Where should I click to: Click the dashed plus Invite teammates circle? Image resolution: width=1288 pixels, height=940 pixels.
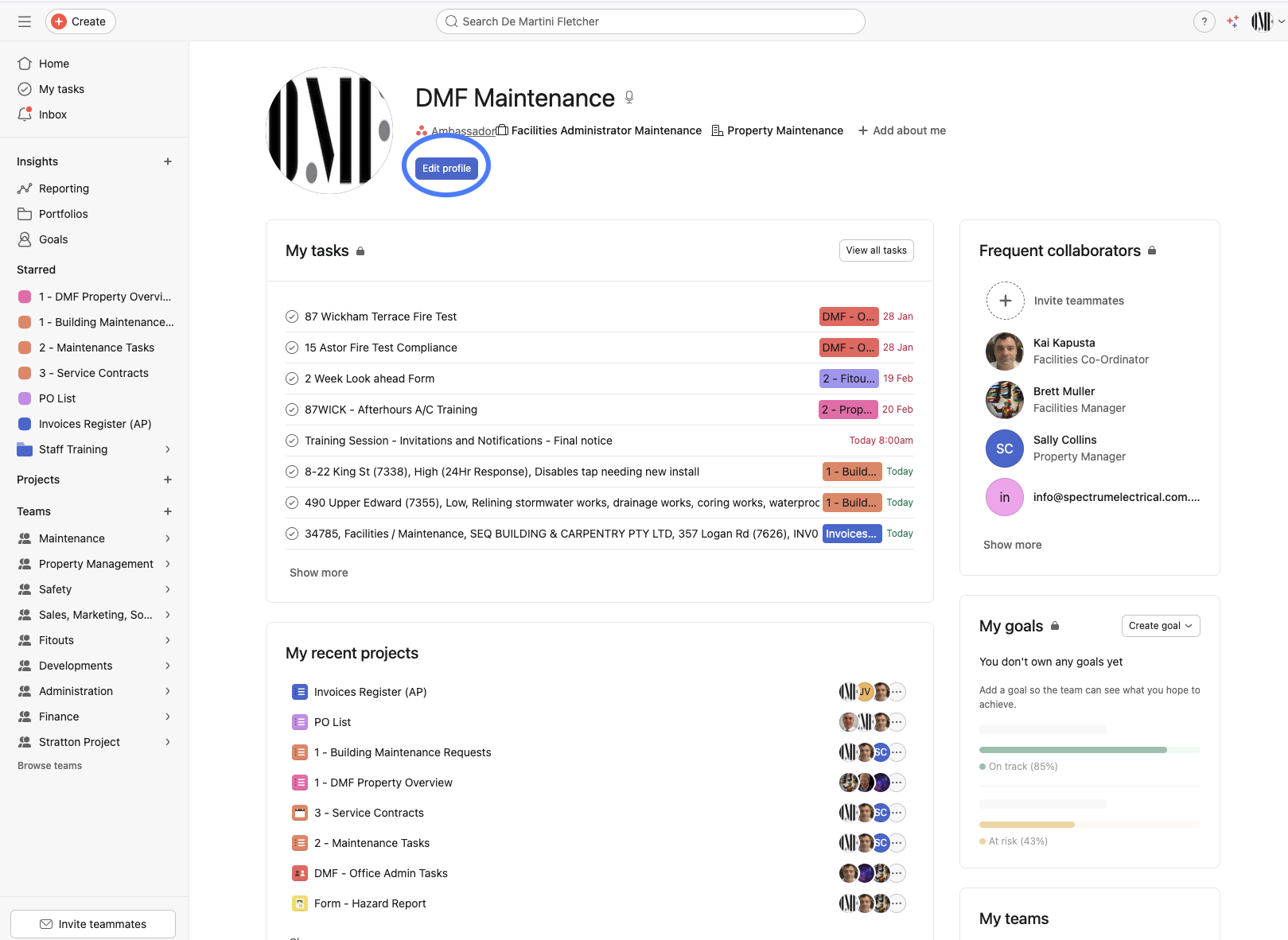1006,301
